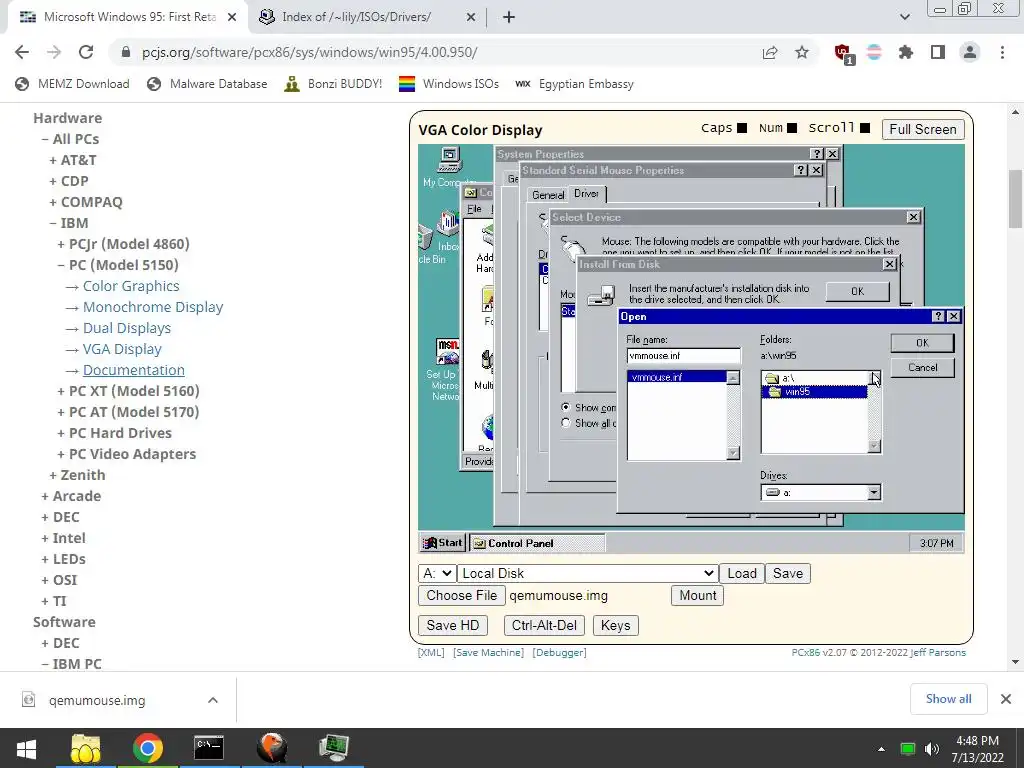
Task: Bookmark page with the star icon
Action: (x=802, y=52)
